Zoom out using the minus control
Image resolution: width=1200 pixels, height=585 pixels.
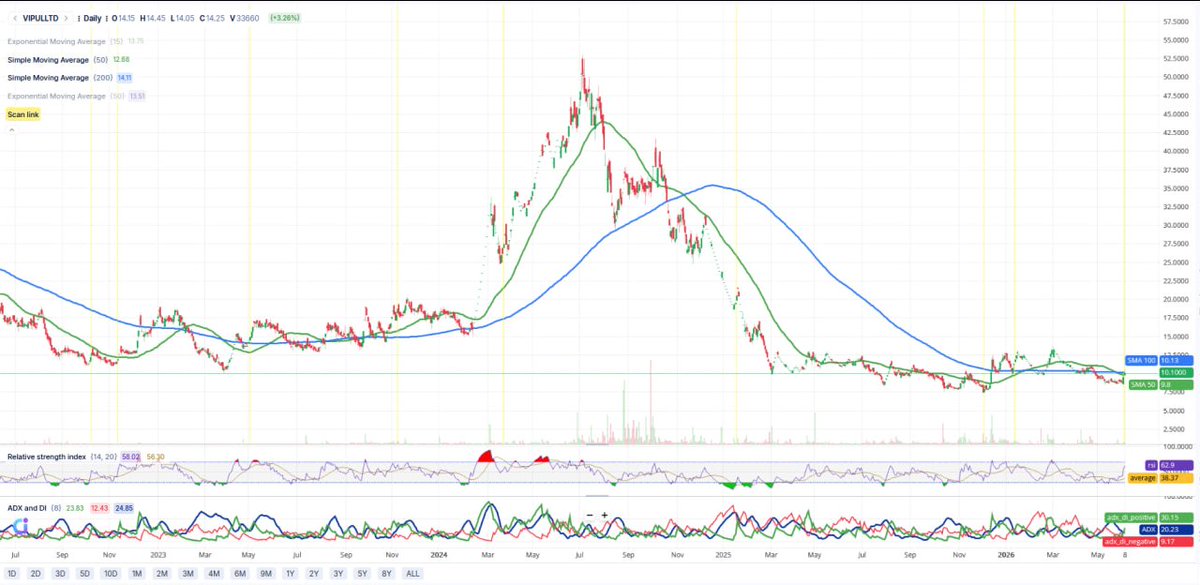tap(590, 515)
